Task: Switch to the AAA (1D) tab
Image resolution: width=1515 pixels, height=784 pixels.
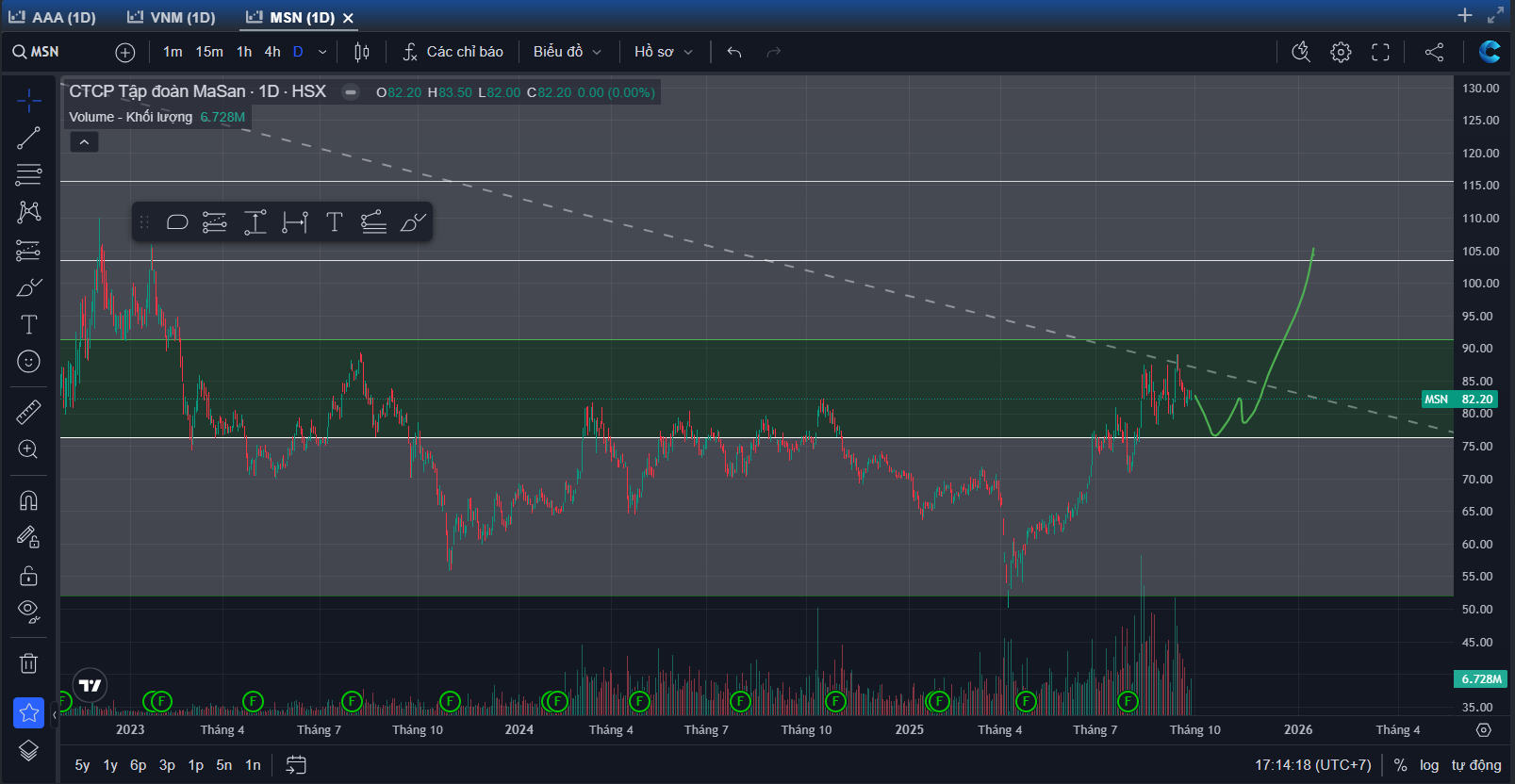Action: tap(53, 17)
